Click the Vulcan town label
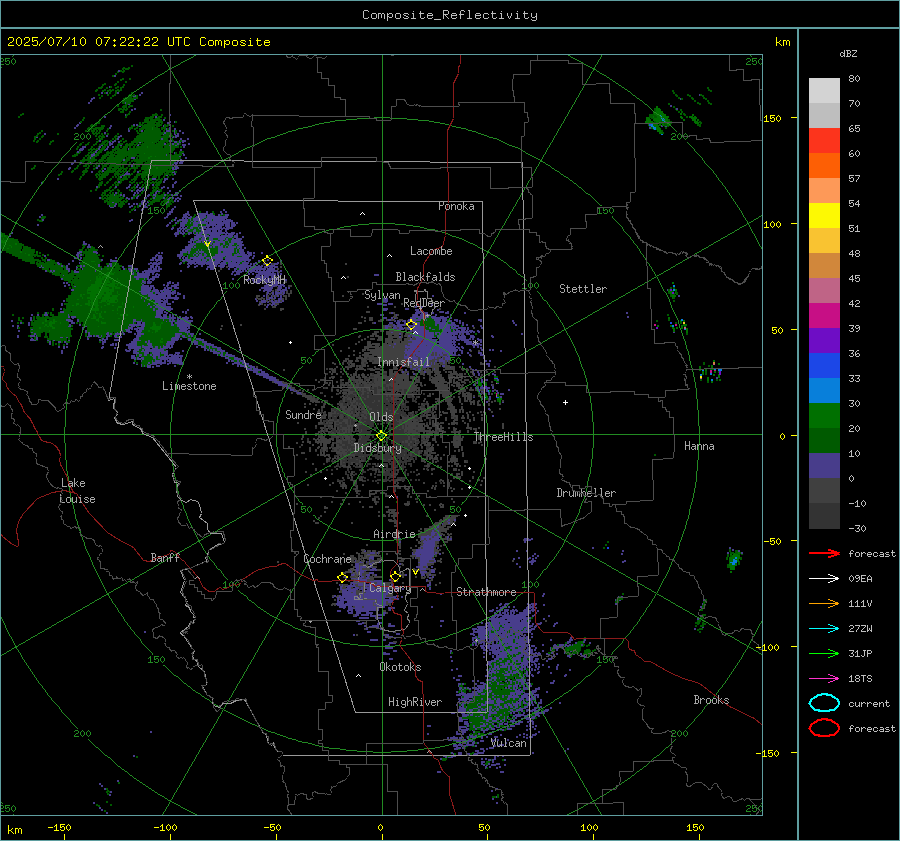Image resolution: width=900 pixels, height=841 pixels. [x=508, y=743]
